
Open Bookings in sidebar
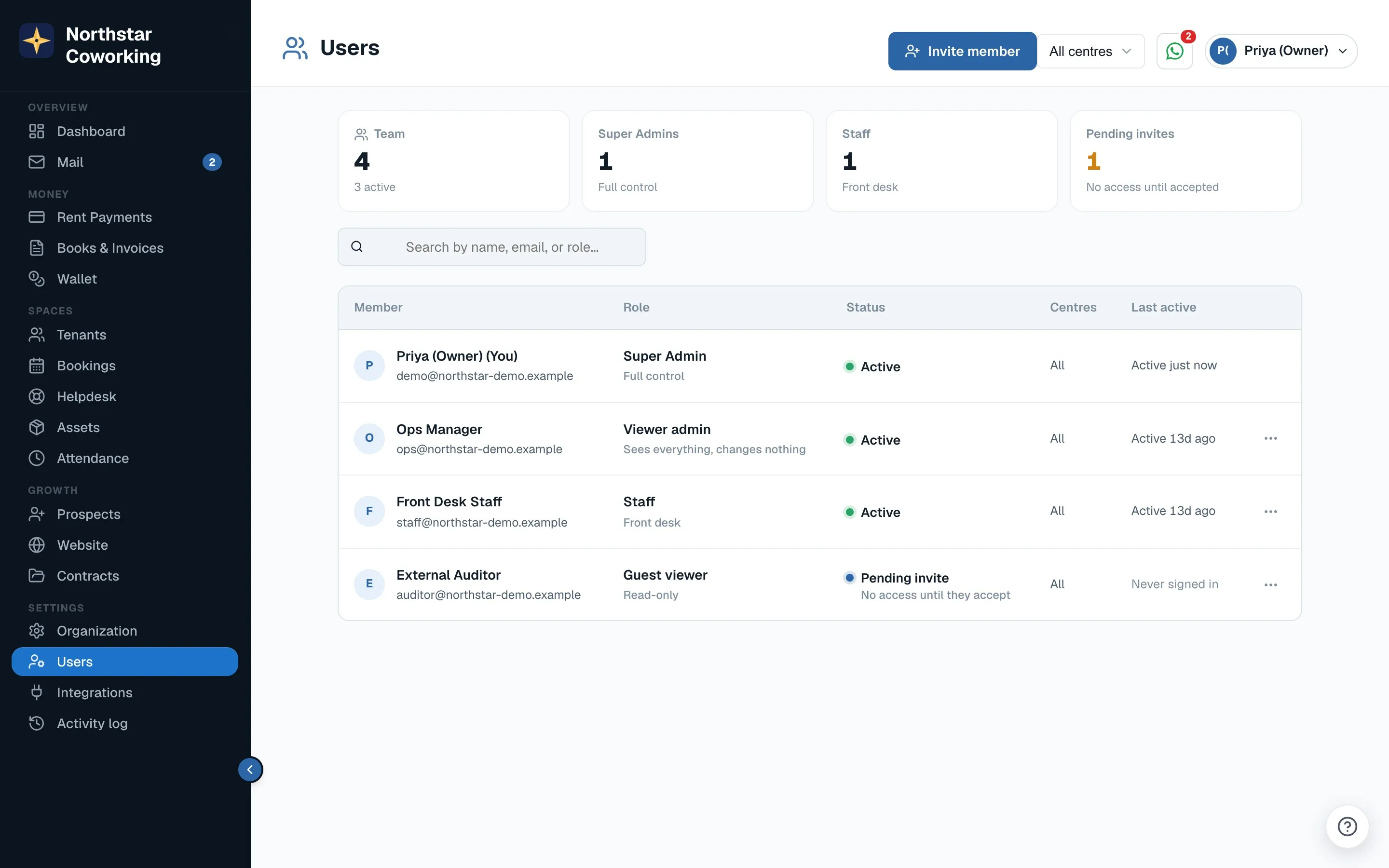pos(124,366)
